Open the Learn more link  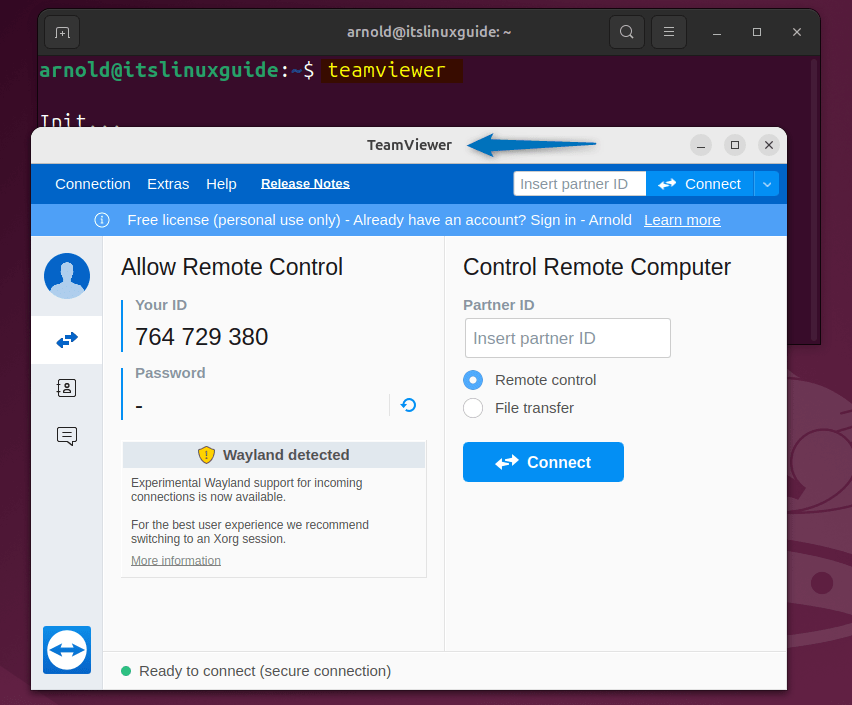coord(682,220)
